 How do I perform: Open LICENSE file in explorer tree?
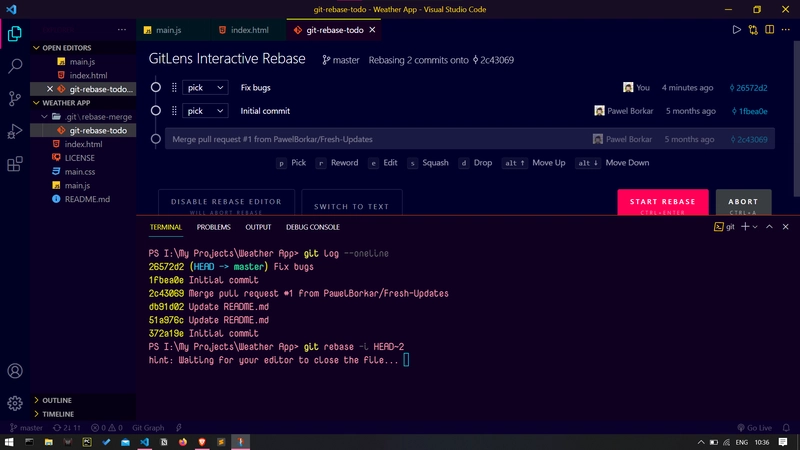coord(83,158)
